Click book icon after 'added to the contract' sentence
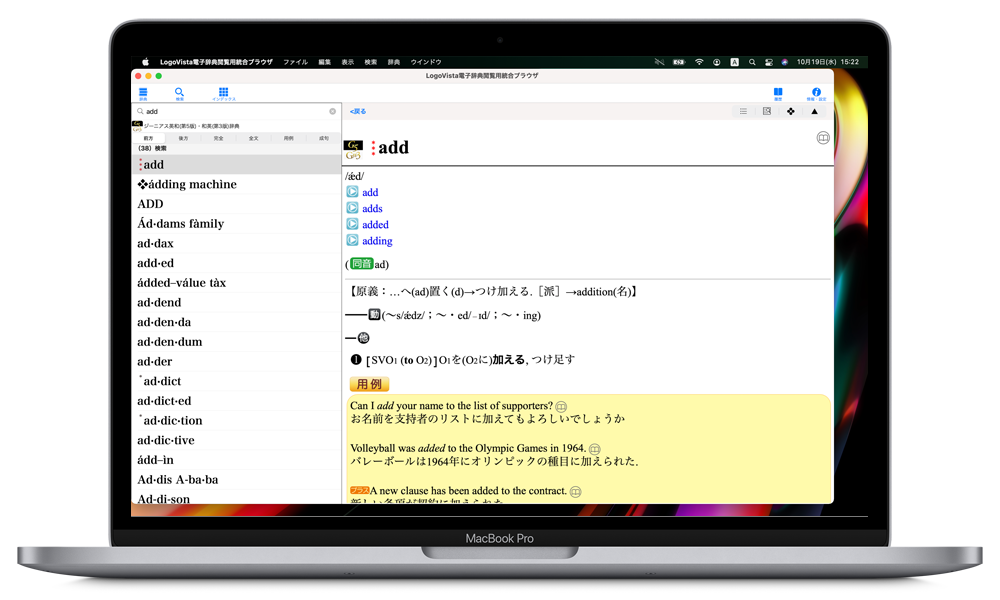The width and height of the screenshot is (1000, 600). tap(575, 492)
